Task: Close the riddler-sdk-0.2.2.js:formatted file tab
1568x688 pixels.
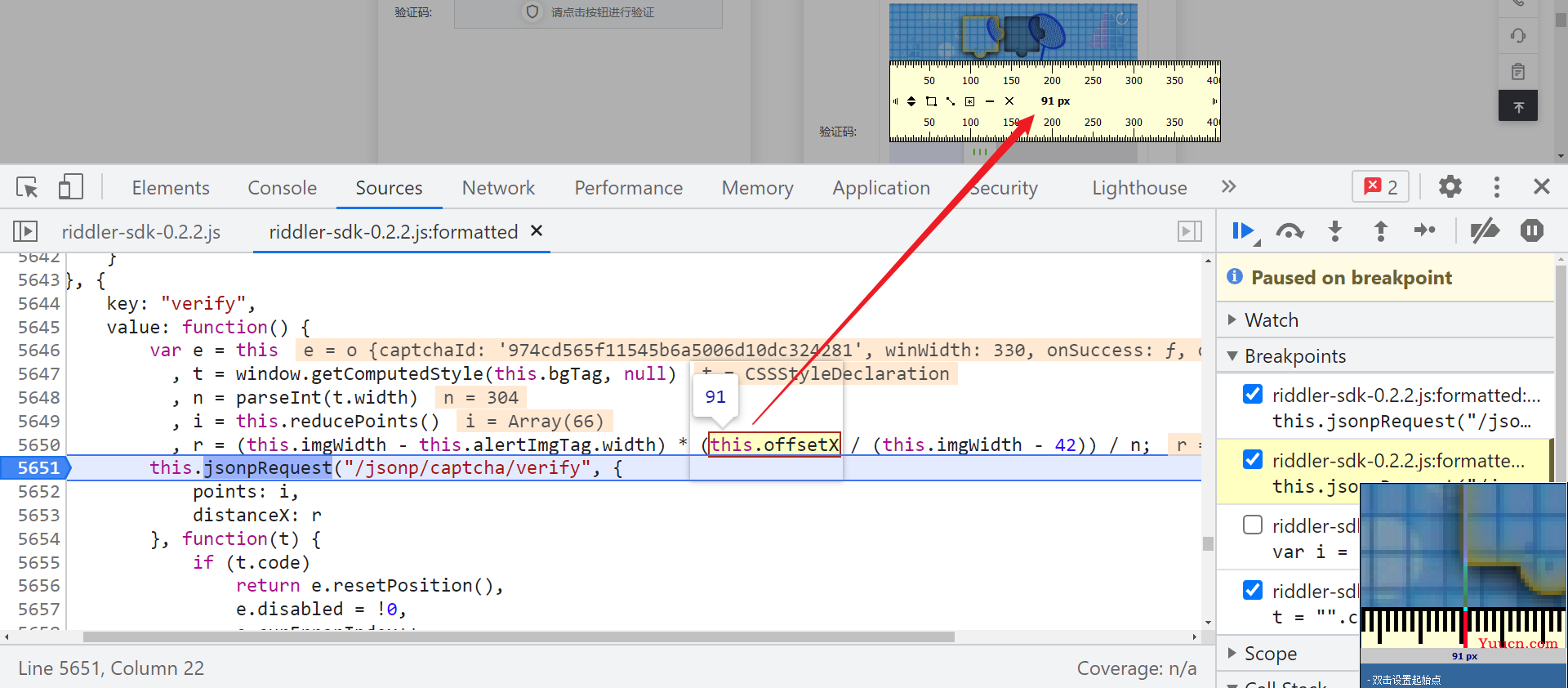Action: pos(537,230)
